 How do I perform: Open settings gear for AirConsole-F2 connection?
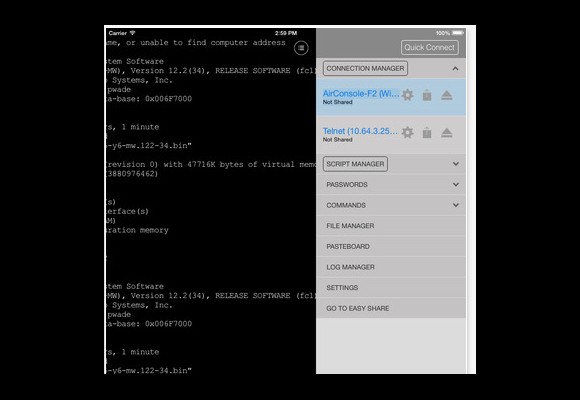pos(407,95)
